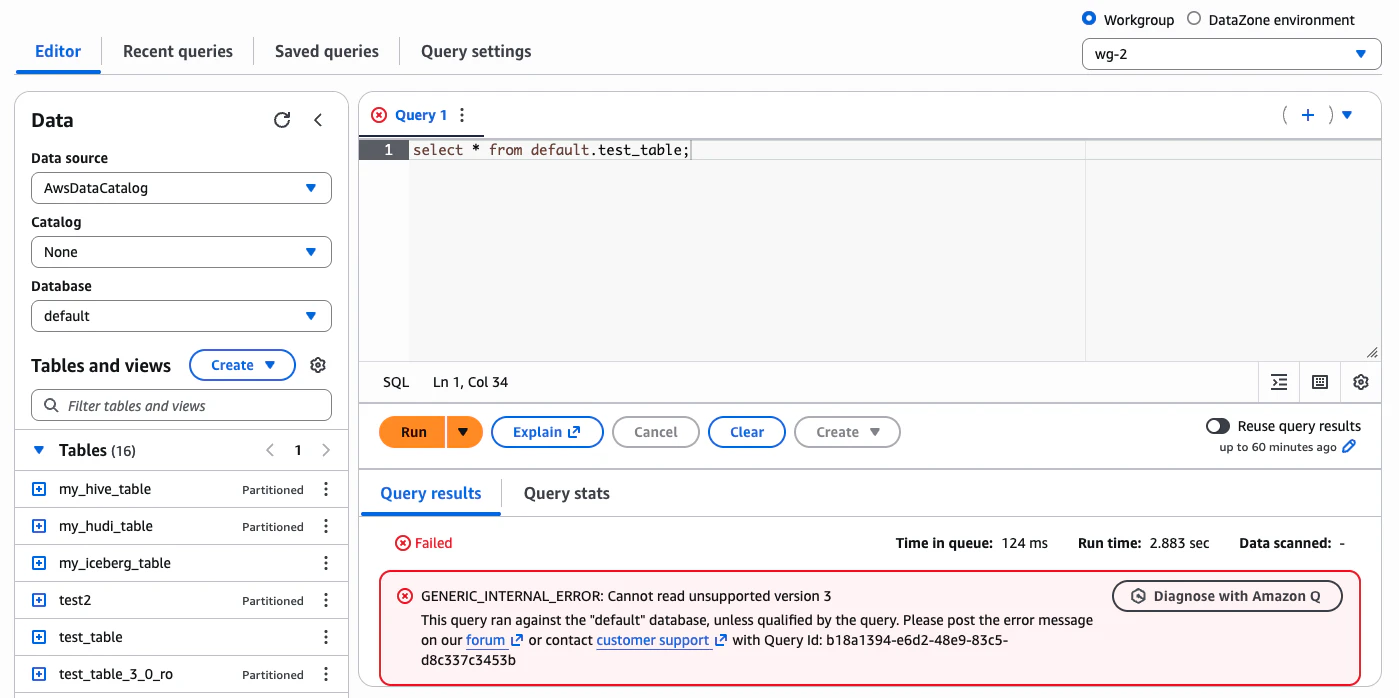Open the query tabs overflow dropdown

click(1347, 115)
